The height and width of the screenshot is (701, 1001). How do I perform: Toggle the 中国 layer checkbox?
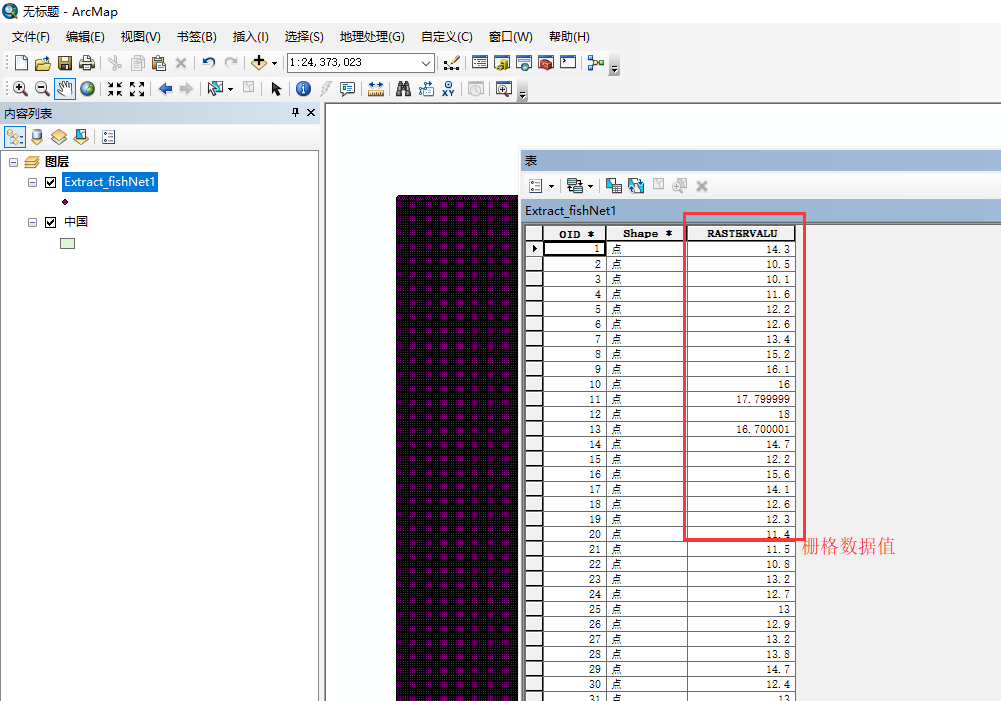51,222
